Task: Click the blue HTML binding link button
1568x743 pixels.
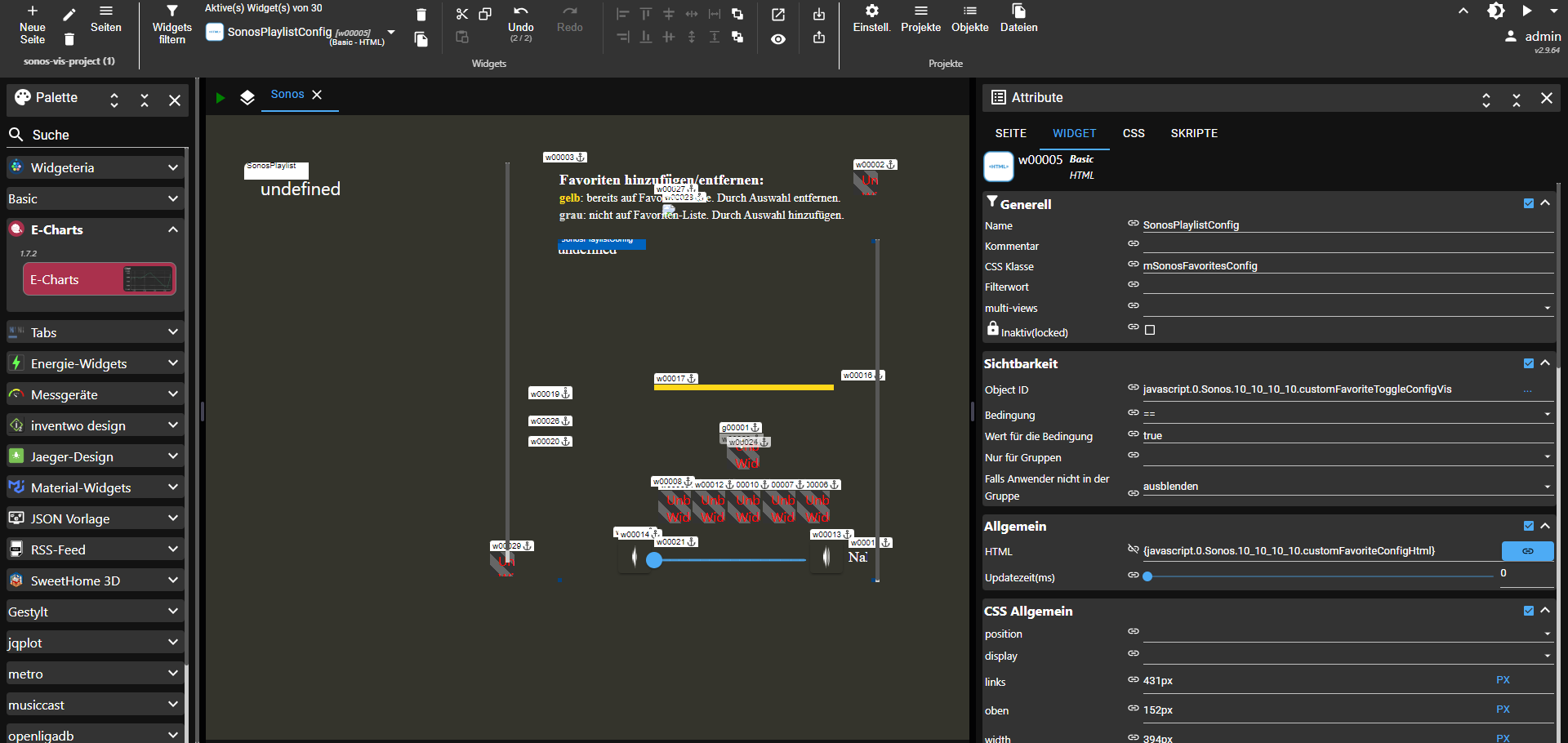Action: pyautogui.click(x=1526, y=551)
